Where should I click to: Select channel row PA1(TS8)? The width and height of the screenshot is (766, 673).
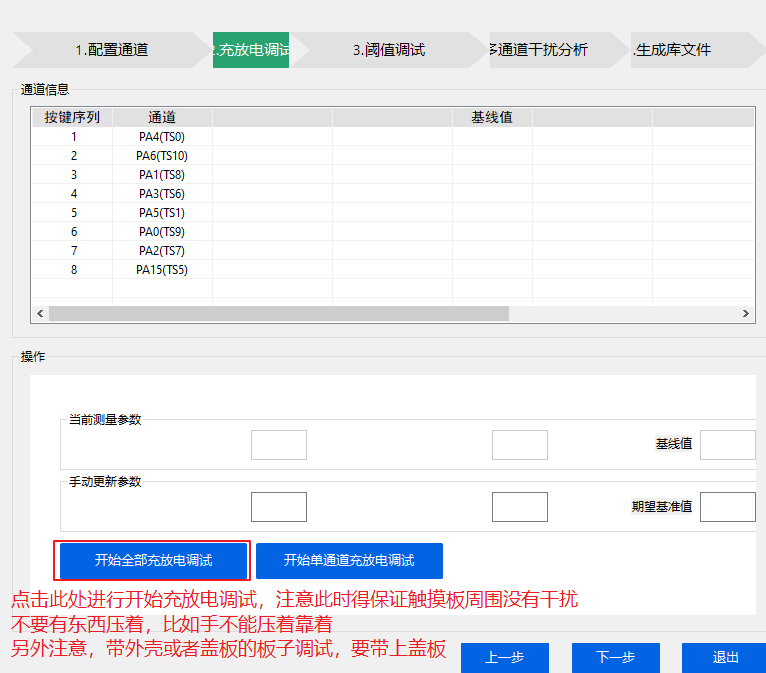coord(393,175)
